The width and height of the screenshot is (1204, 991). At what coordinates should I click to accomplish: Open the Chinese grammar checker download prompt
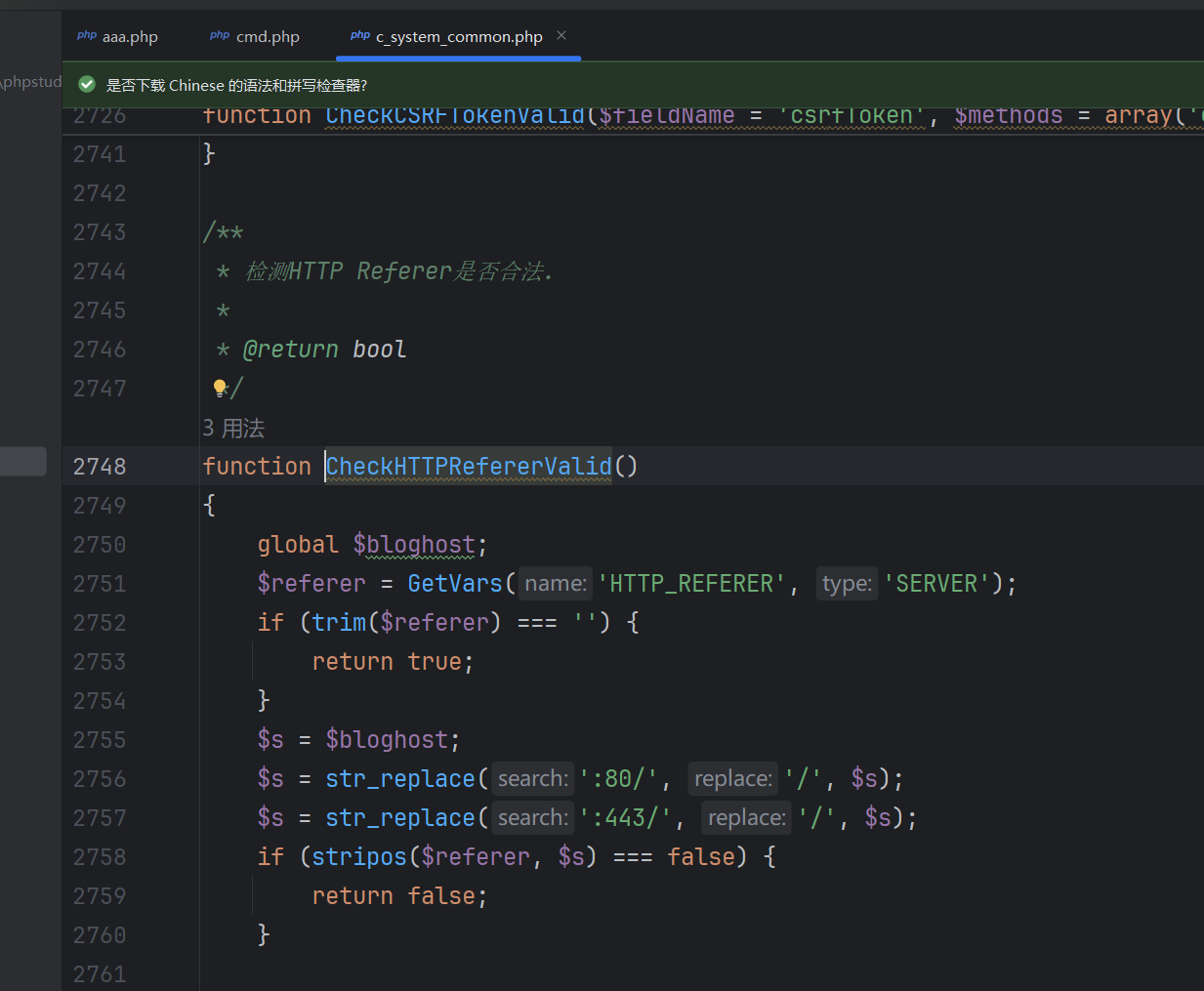236,85
